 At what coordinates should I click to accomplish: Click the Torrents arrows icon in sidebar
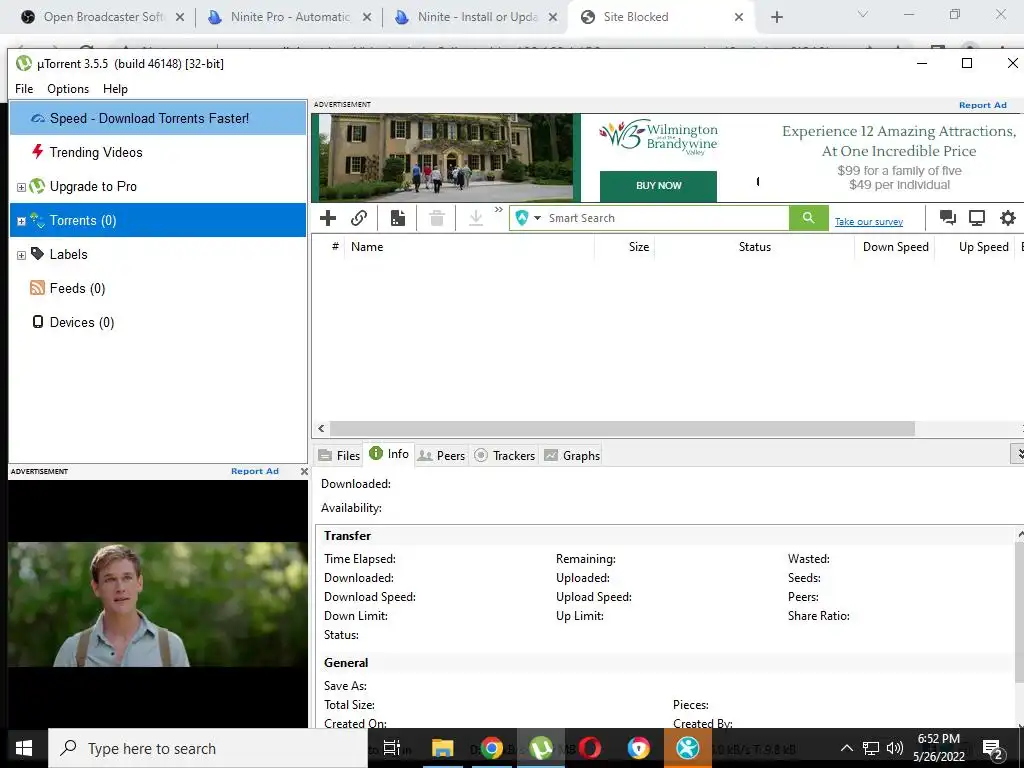coord(37,220)
